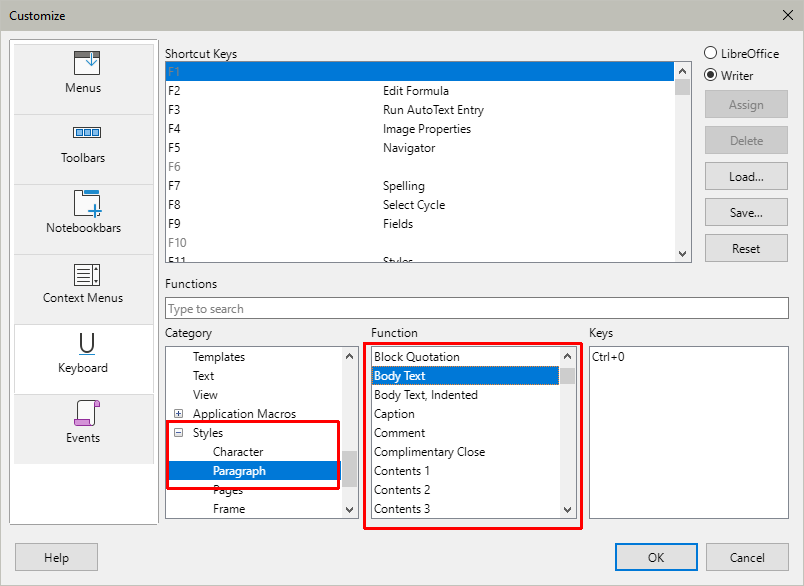Choose Caption function
The image size is (804, 586).
coord(466,413)
